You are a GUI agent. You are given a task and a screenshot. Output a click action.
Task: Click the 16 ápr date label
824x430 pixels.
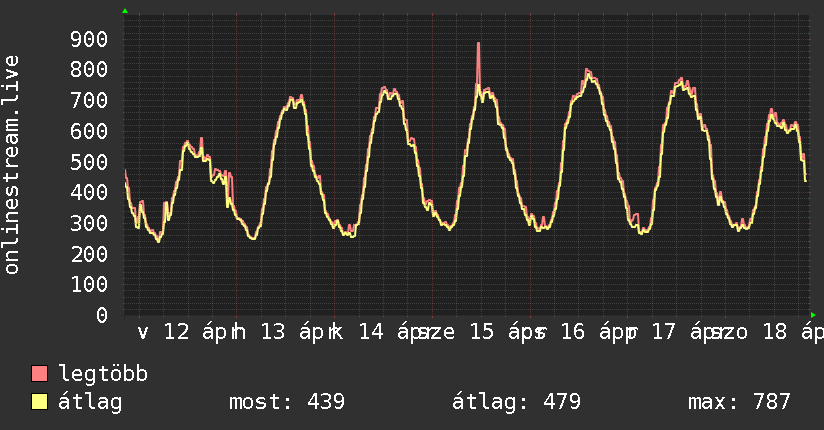pyautogui.click(x=593, y=332)
